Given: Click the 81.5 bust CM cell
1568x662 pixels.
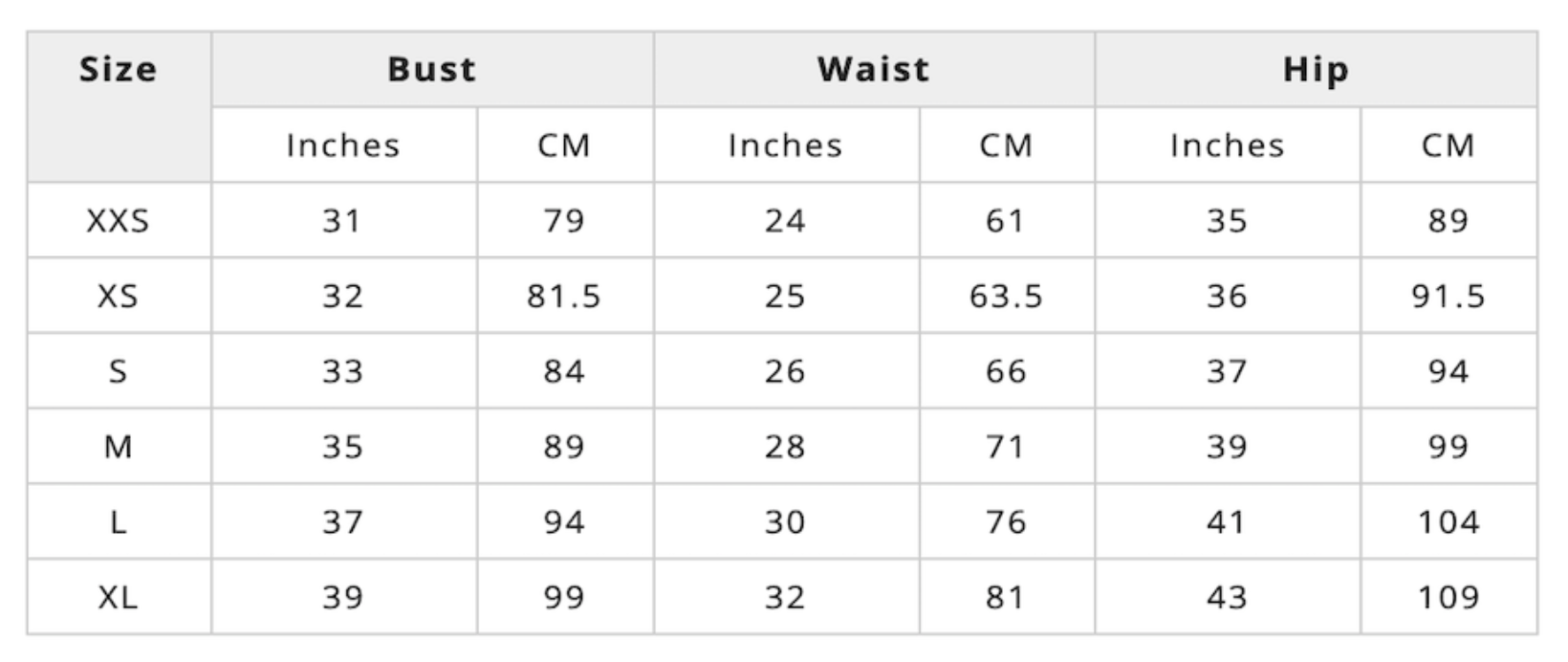Looking at the screenshot, I should 564,297.
